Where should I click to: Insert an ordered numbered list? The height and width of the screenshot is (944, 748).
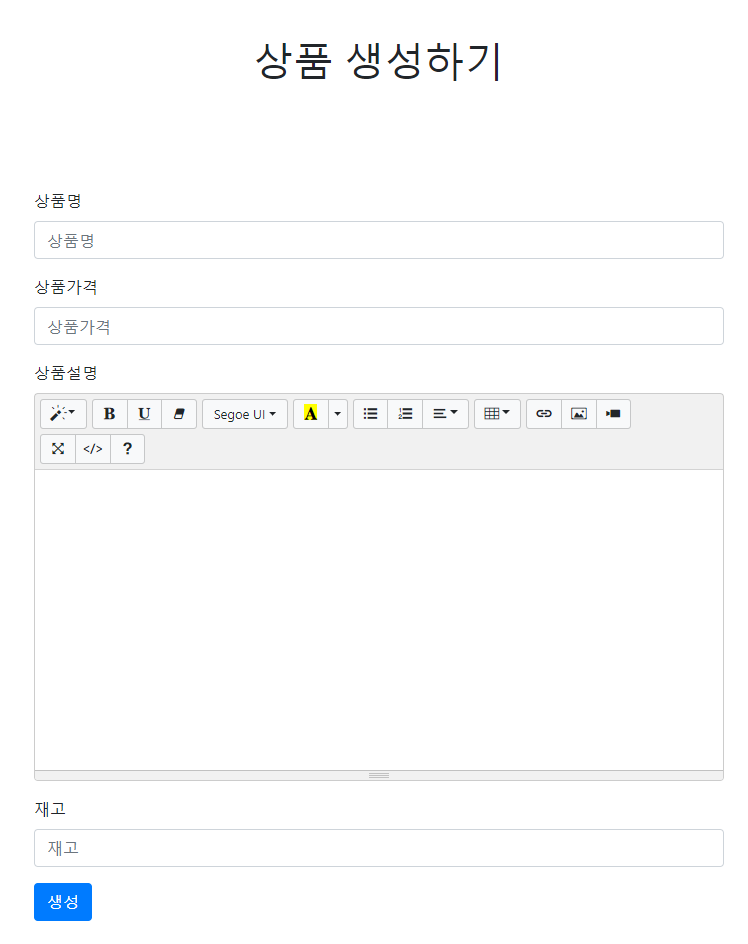pyautogui.click(x=405, y=414)
